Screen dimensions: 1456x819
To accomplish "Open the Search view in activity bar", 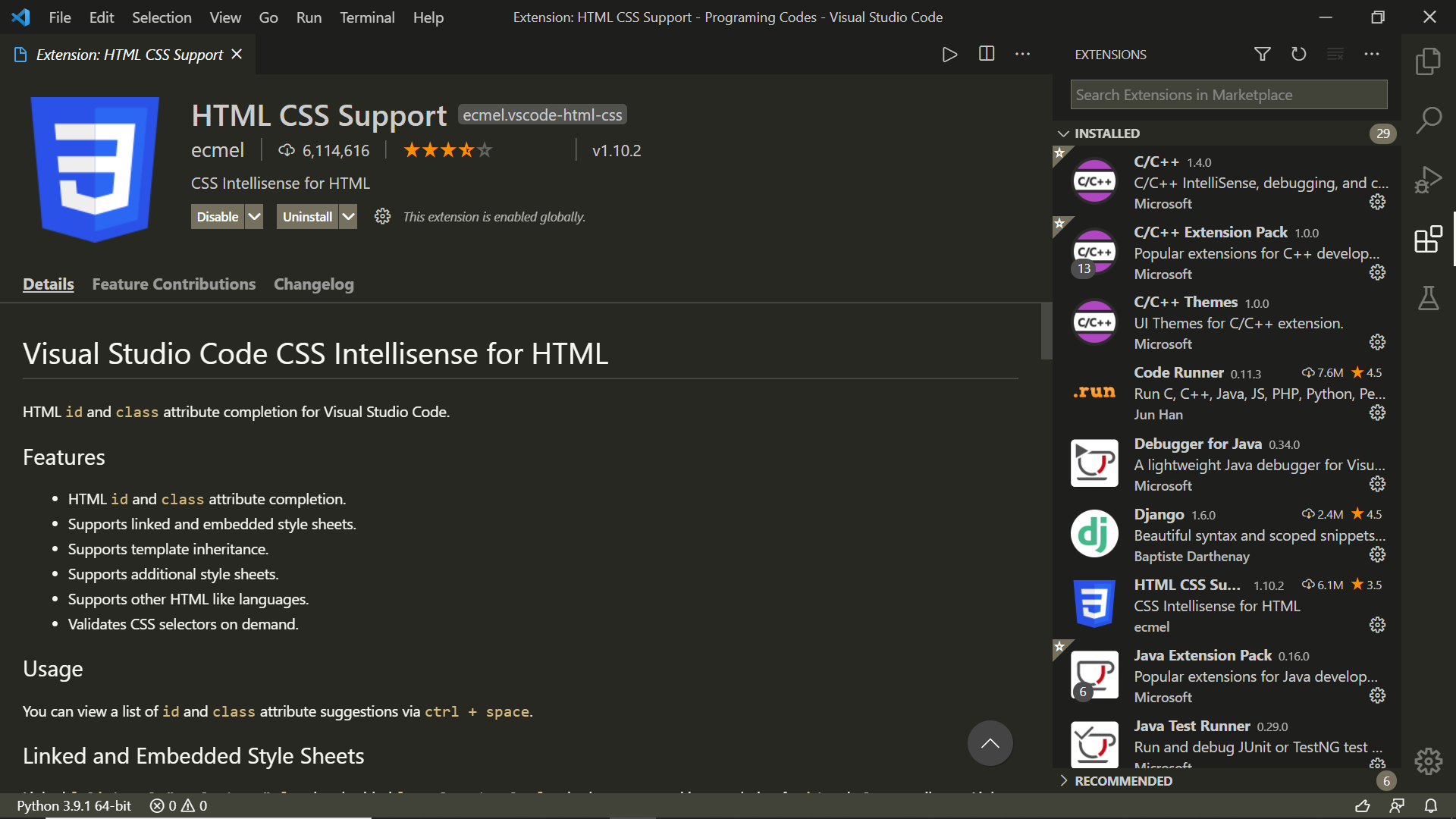I will tap(1428, 120).
